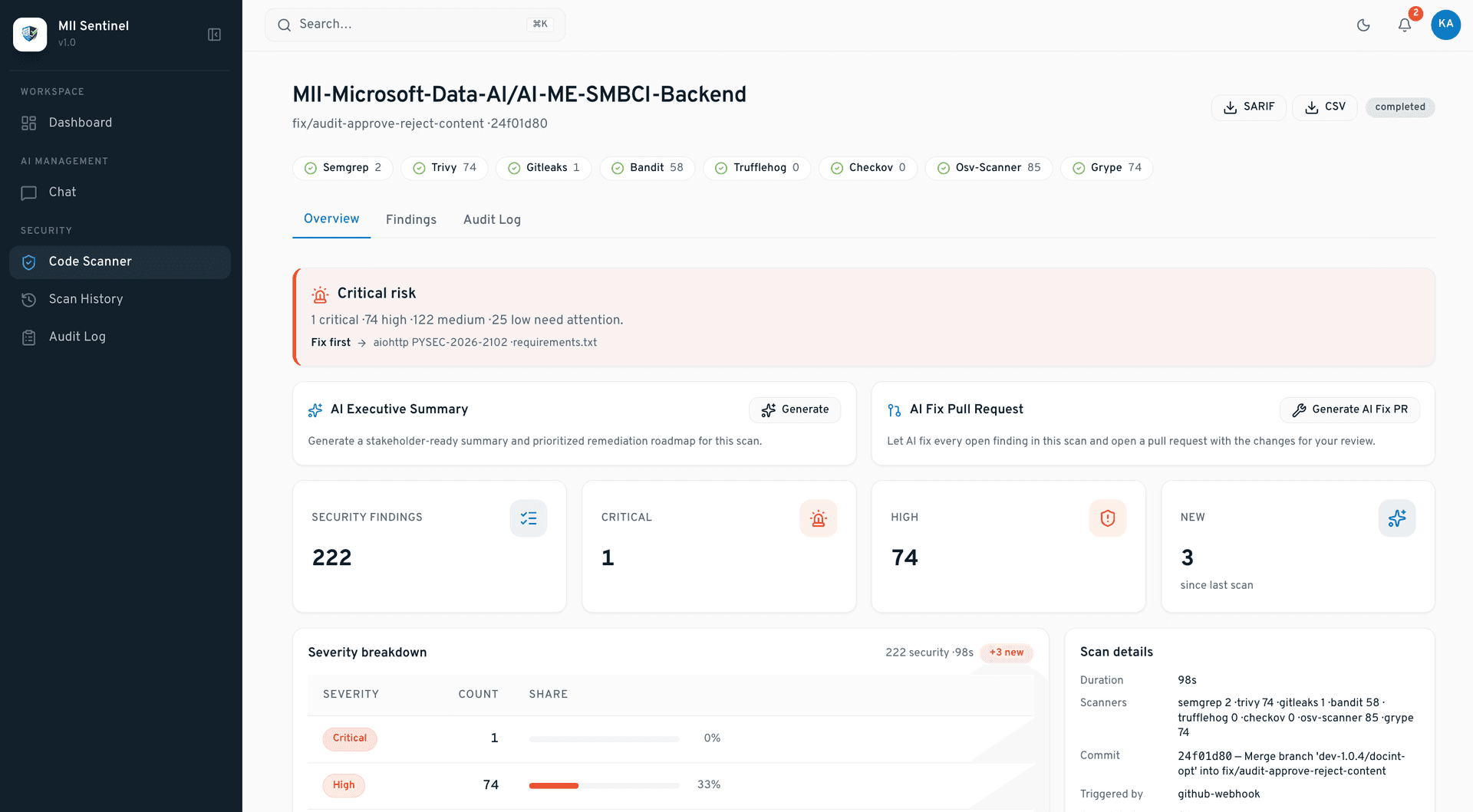
Task: Select the Bandit scanner chip
Action: 648,168
